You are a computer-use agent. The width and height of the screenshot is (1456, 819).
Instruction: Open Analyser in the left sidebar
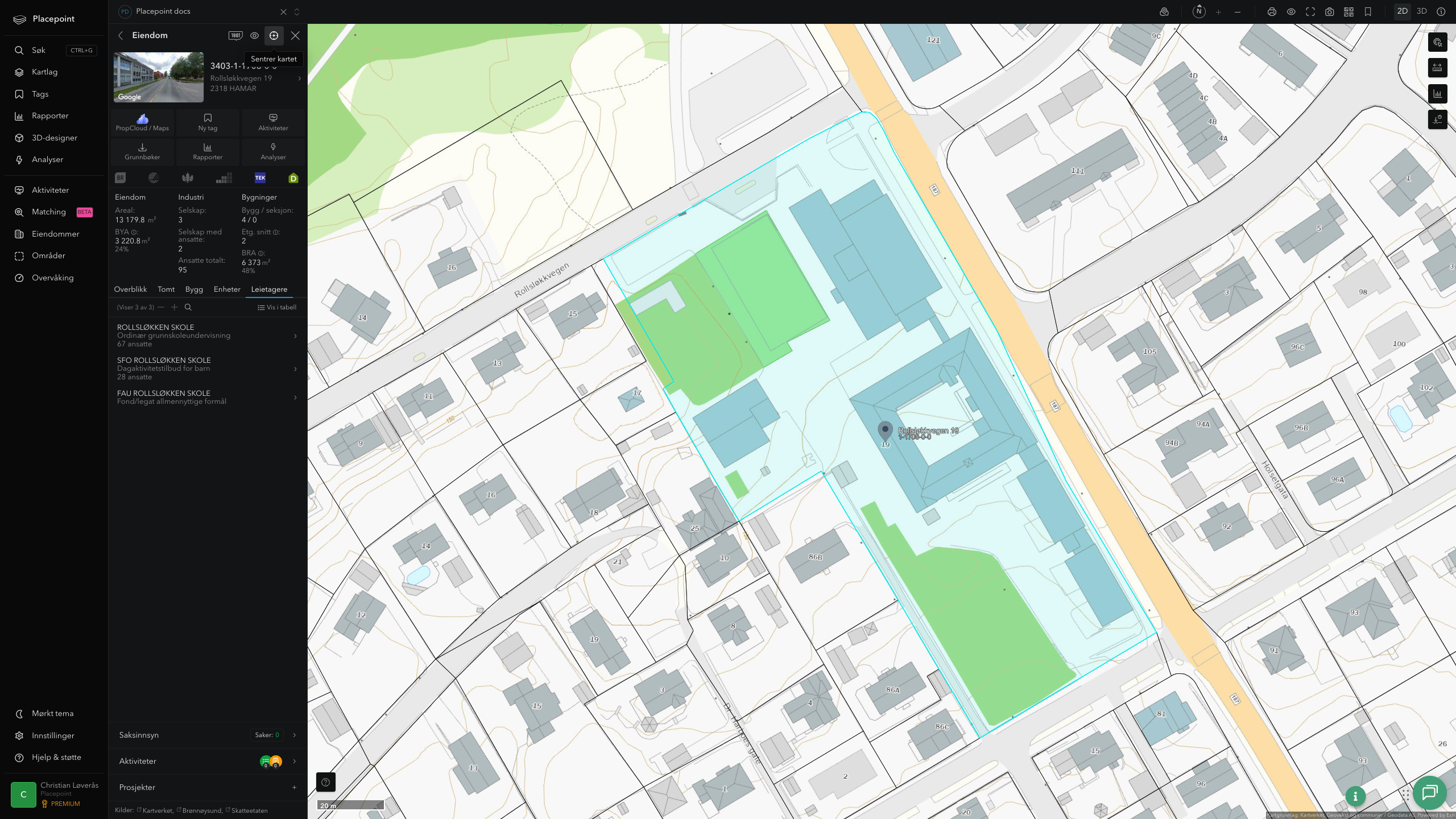tap(55, 160)
